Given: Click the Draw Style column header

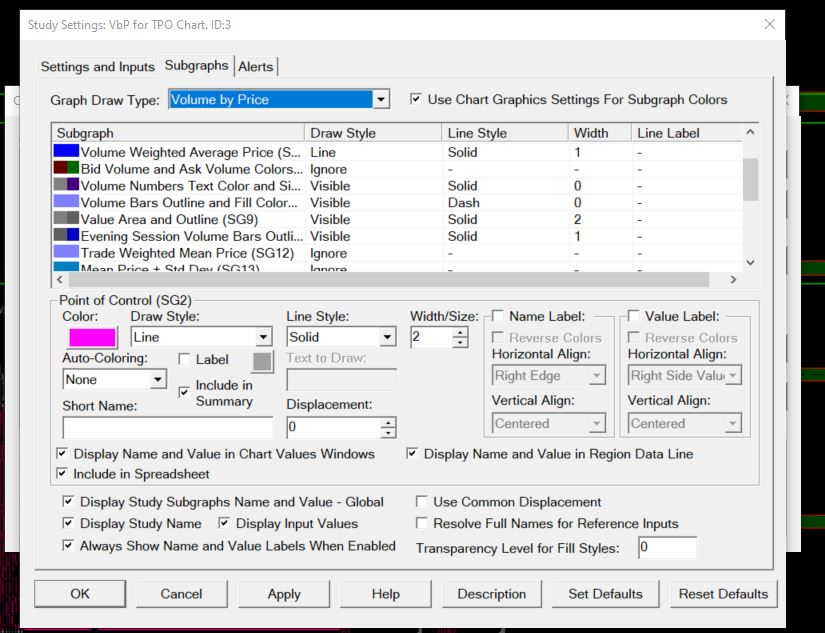Looking at the screenshot, I should pos(373,133).
